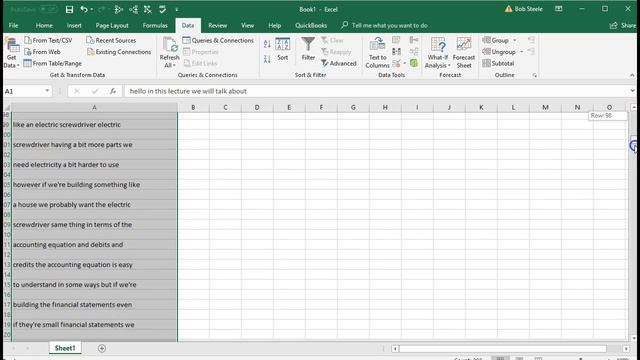Click Tell me what you want to do
Screen dimensions: 640x360
(384, 25)
